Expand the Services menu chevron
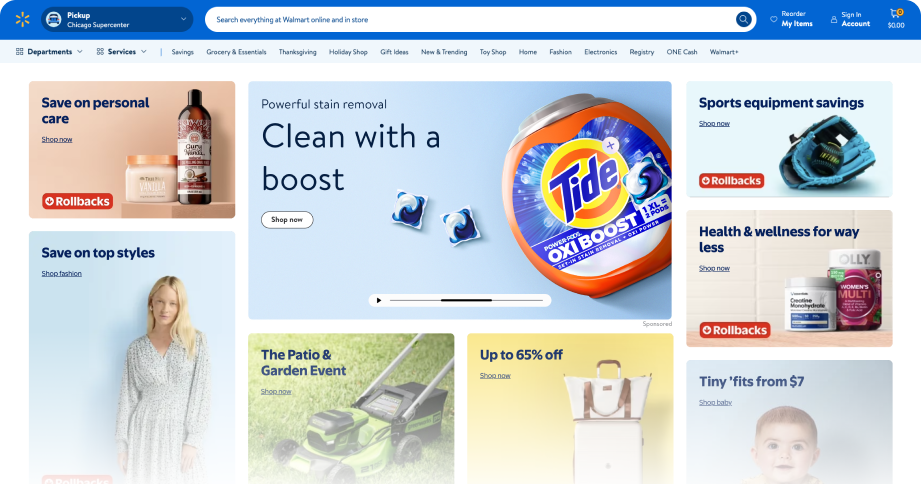Image resolution: width=921 pixels, height=504 pixels. pos(144,52)
